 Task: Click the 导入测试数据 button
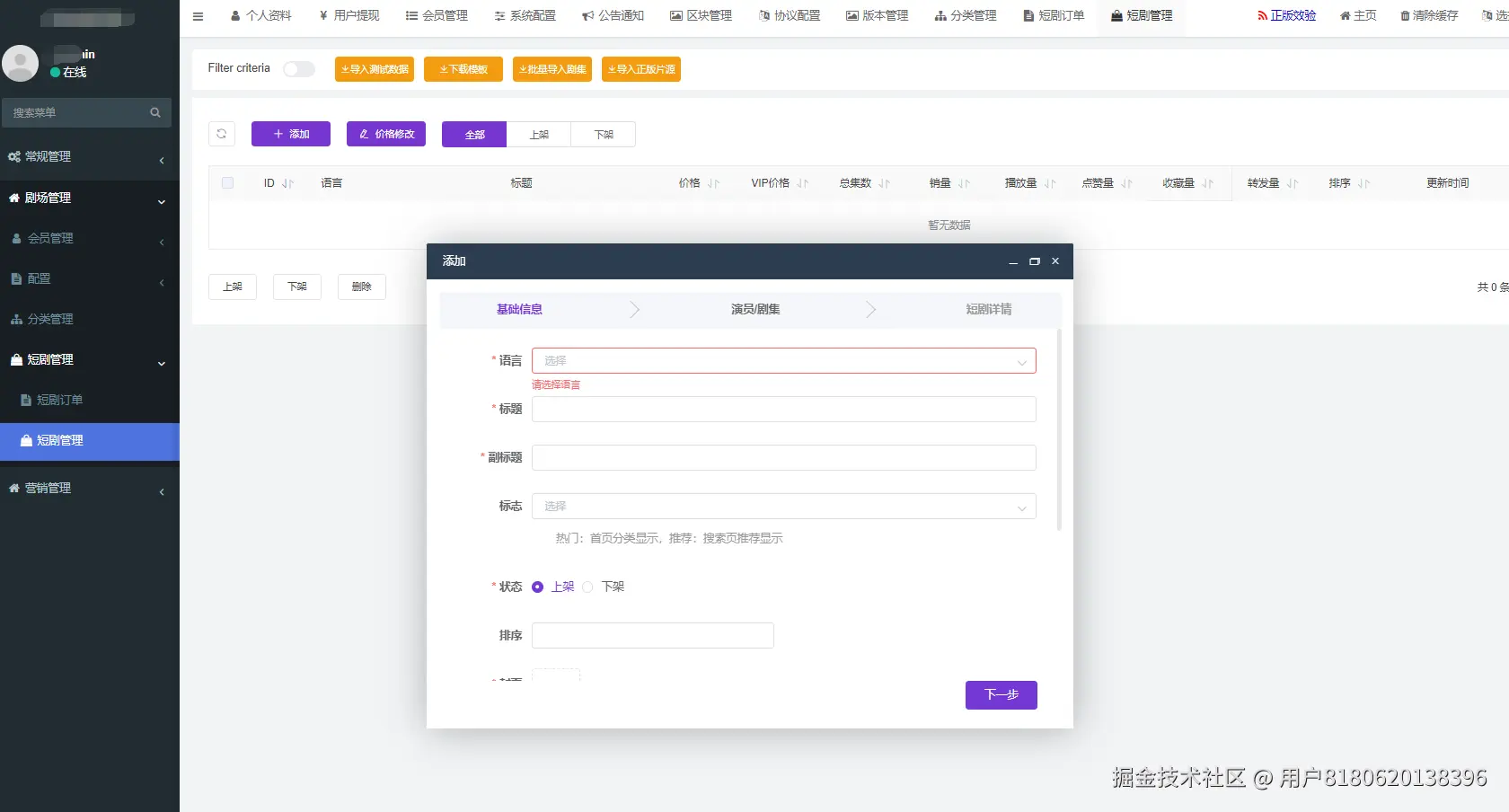pyautogui.click(x=375, y=69)
